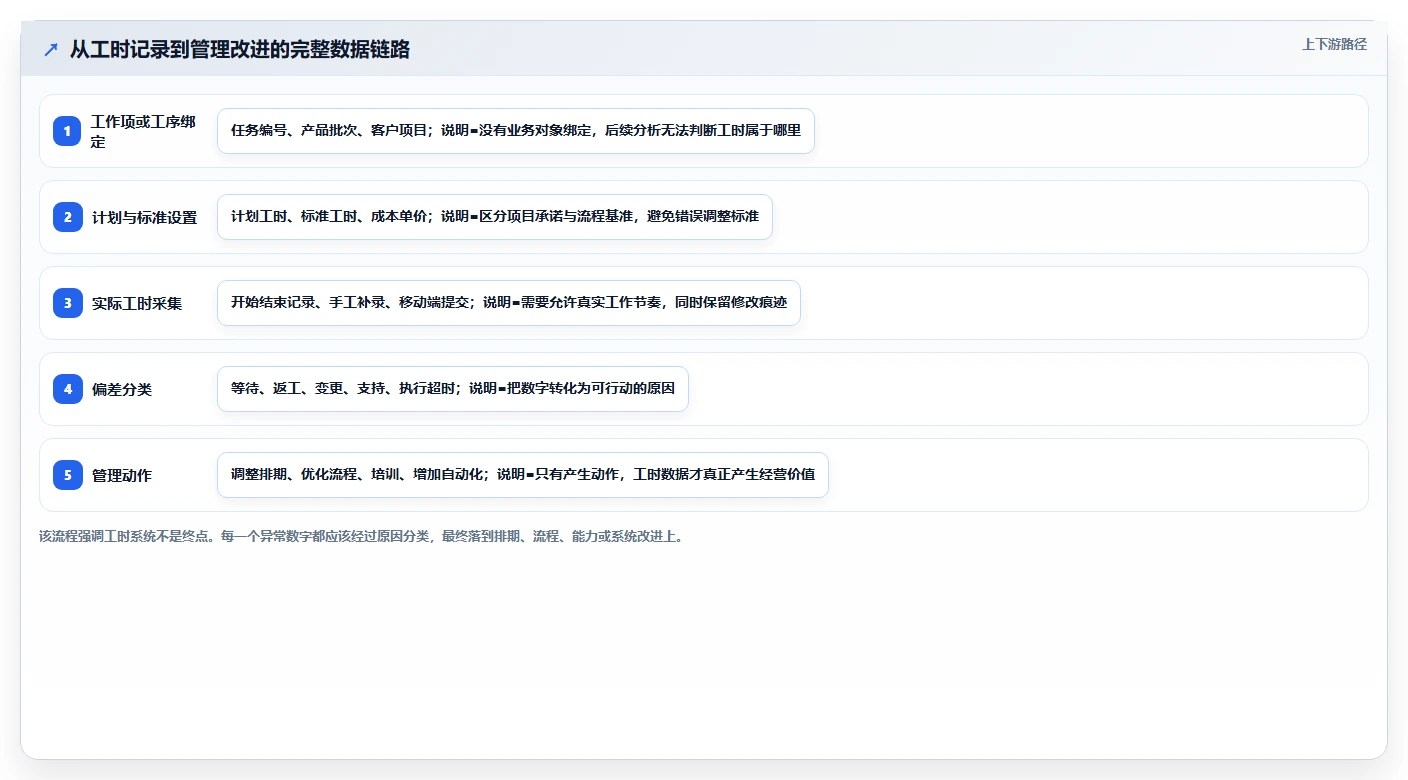Click the box starting with 等待、返工、变更

pos(453,389)
